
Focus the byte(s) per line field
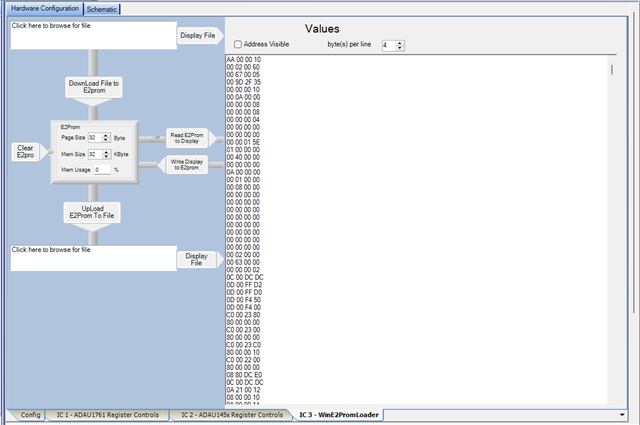pyautogui.click(x=389, y=45)
